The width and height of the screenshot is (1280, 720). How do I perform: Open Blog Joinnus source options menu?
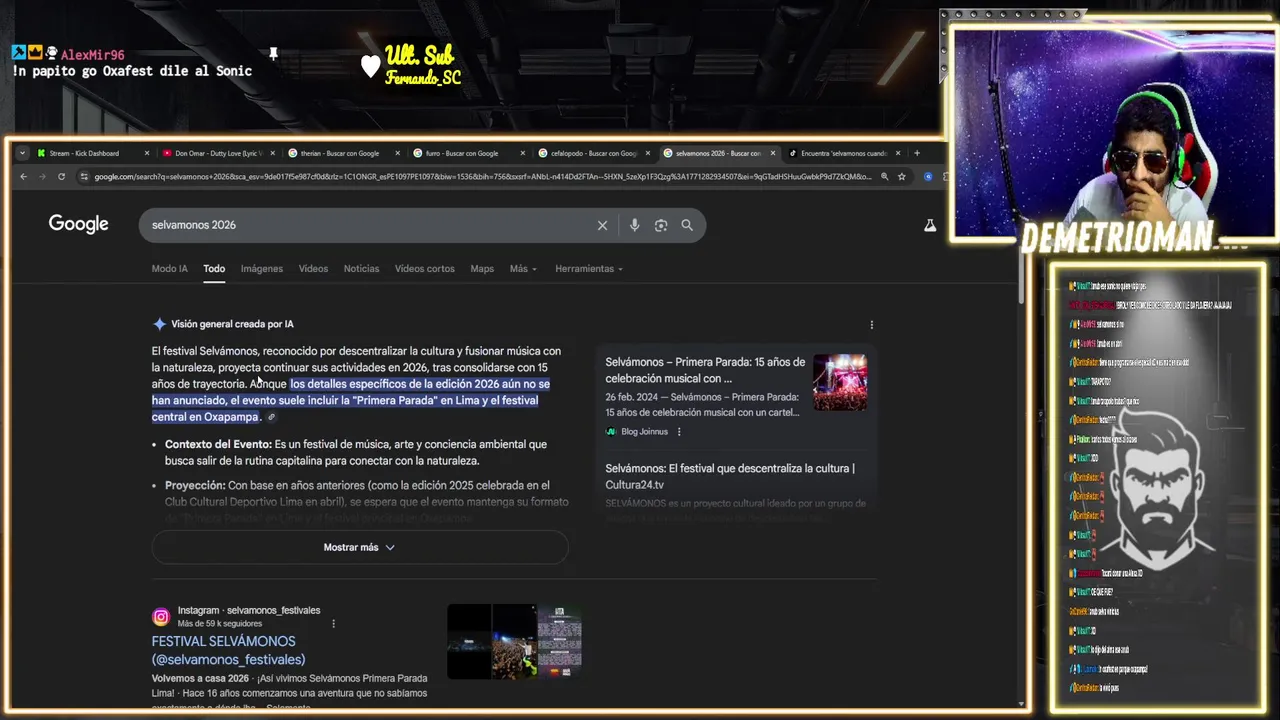coord(679,432)
